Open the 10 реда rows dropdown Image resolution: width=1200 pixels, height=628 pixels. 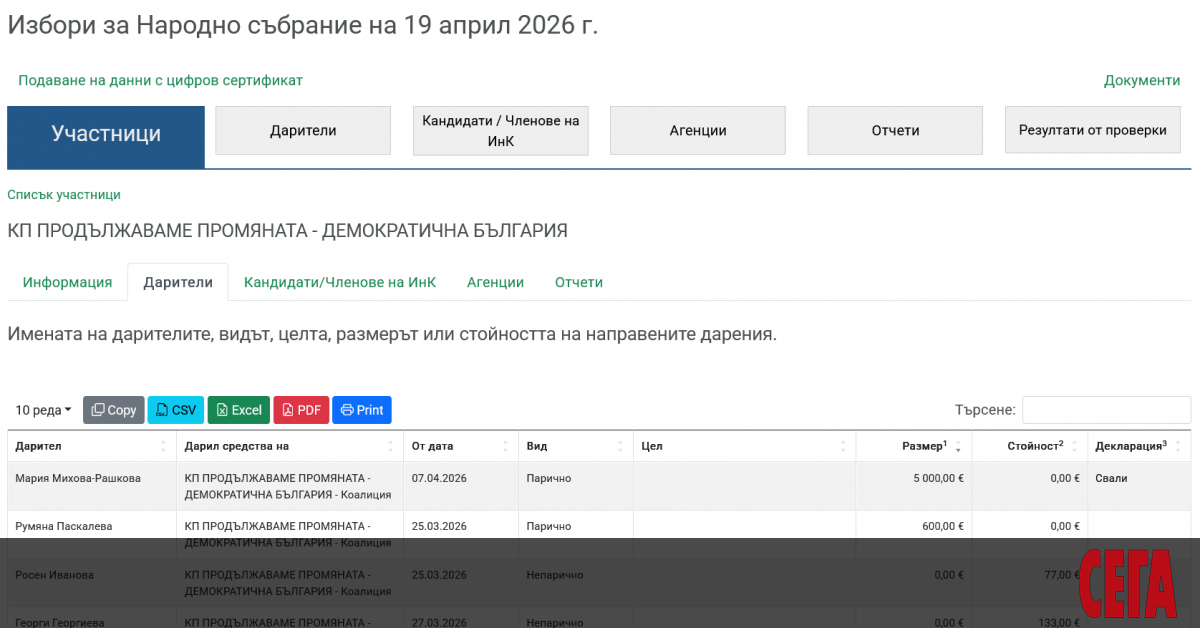tap(43, 410)
